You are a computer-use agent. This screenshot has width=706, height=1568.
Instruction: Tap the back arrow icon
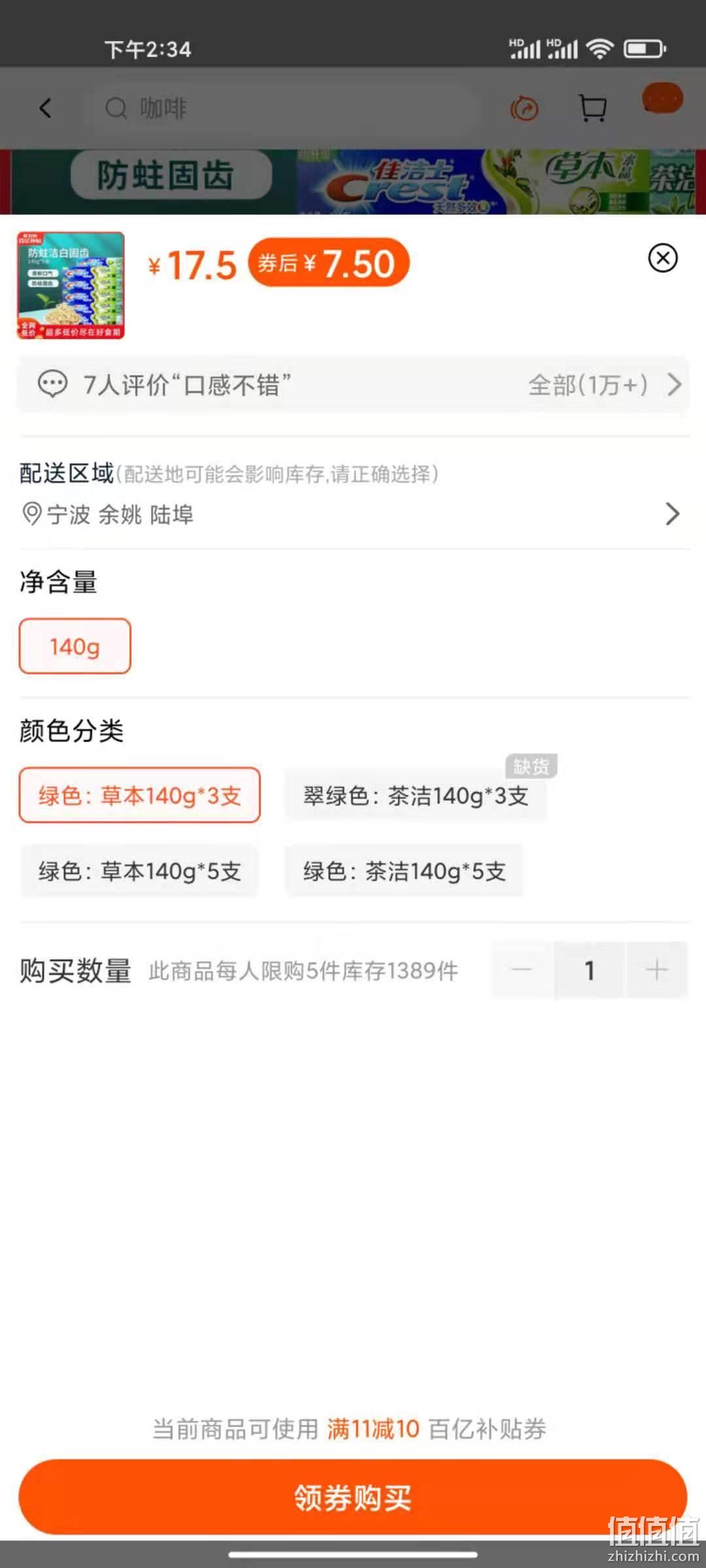coord(45,108)
